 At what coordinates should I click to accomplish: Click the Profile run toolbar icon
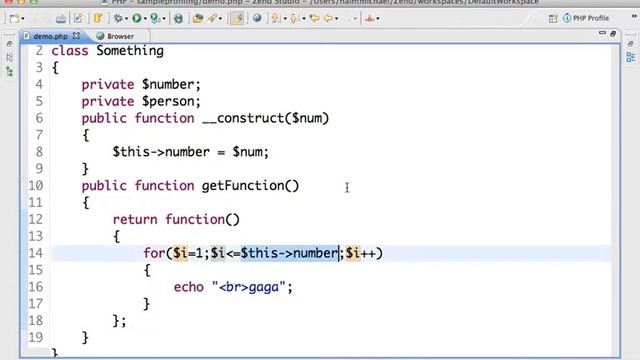[x=155, y=18]
